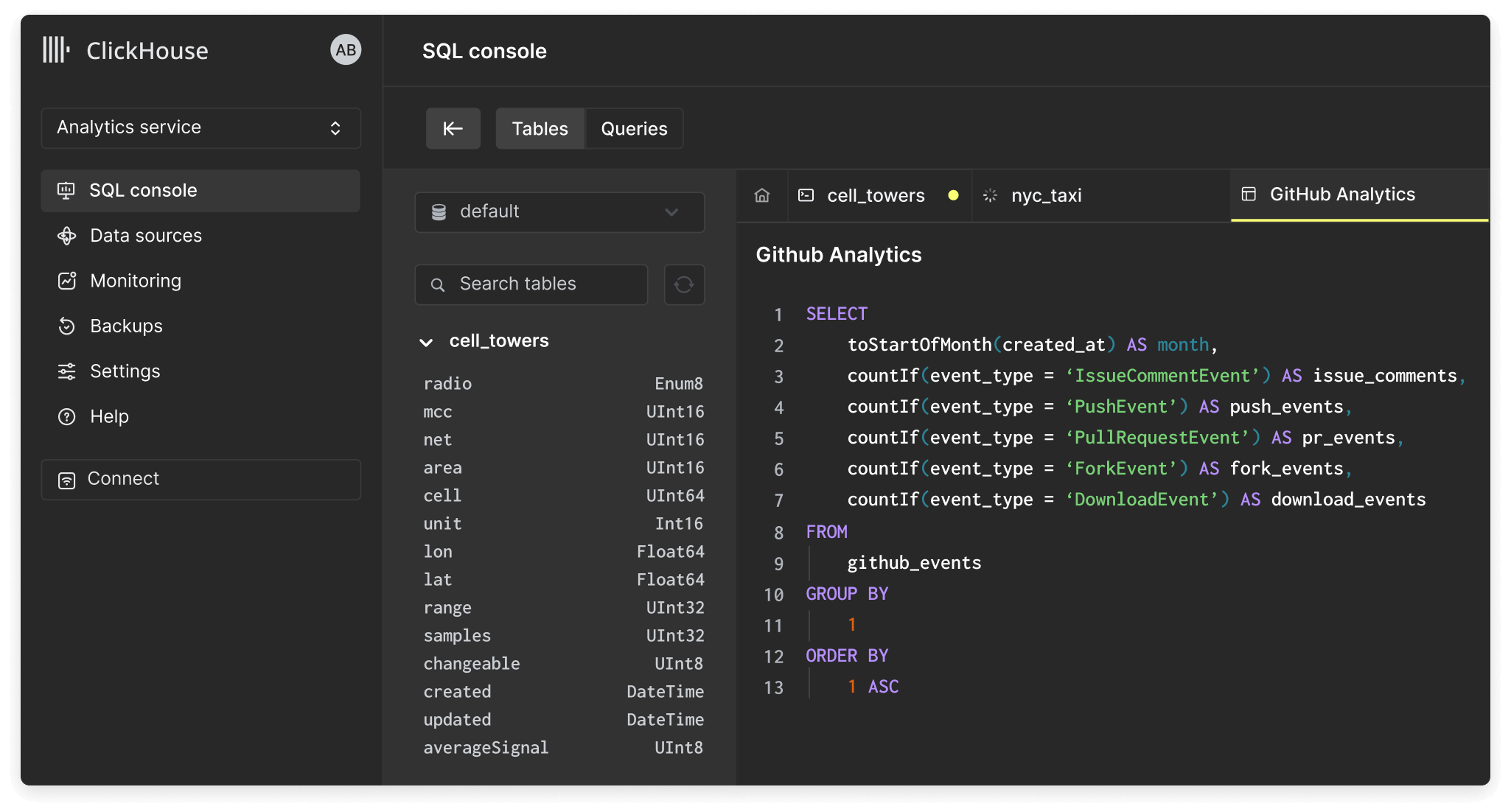
Task: Collapse the cell_towers table tree
Action: pyautogui.click(x=426, y=342)
